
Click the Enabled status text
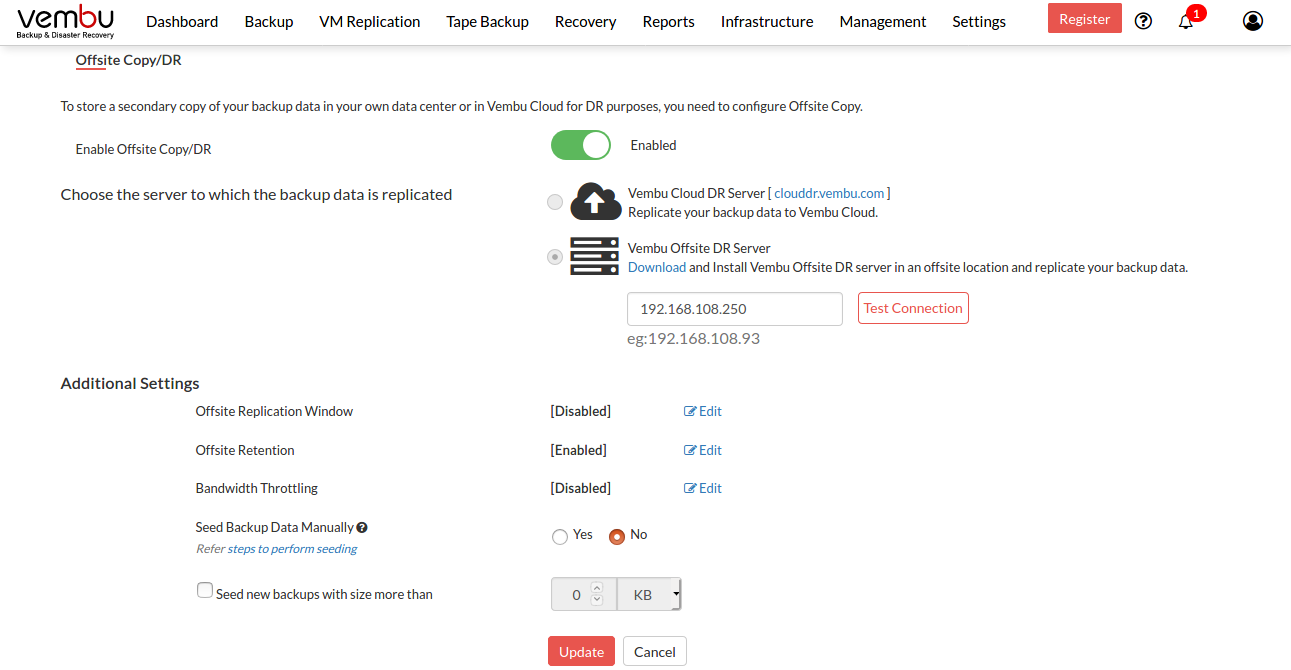[x=653, y=145]
